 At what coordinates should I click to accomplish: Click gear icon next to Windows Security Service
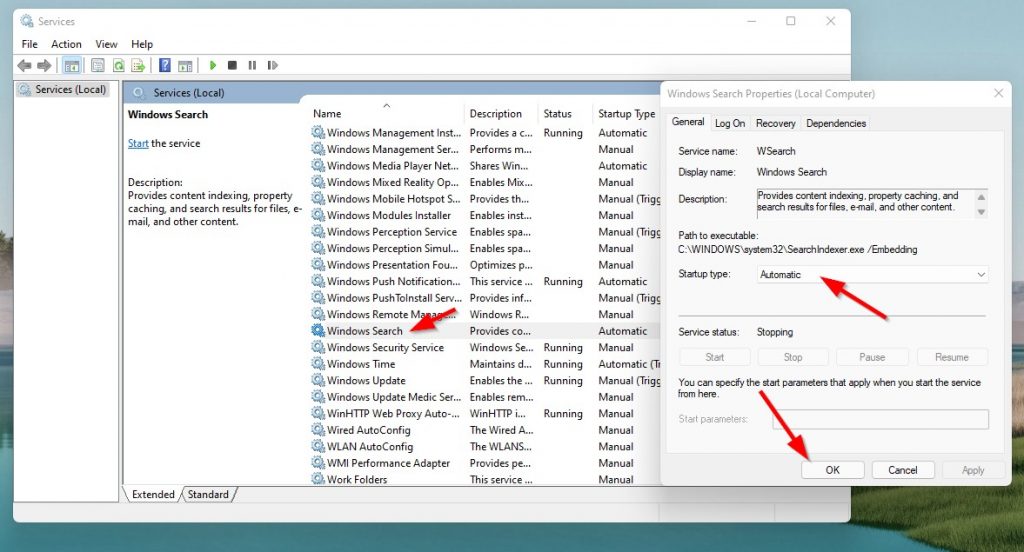318,348
